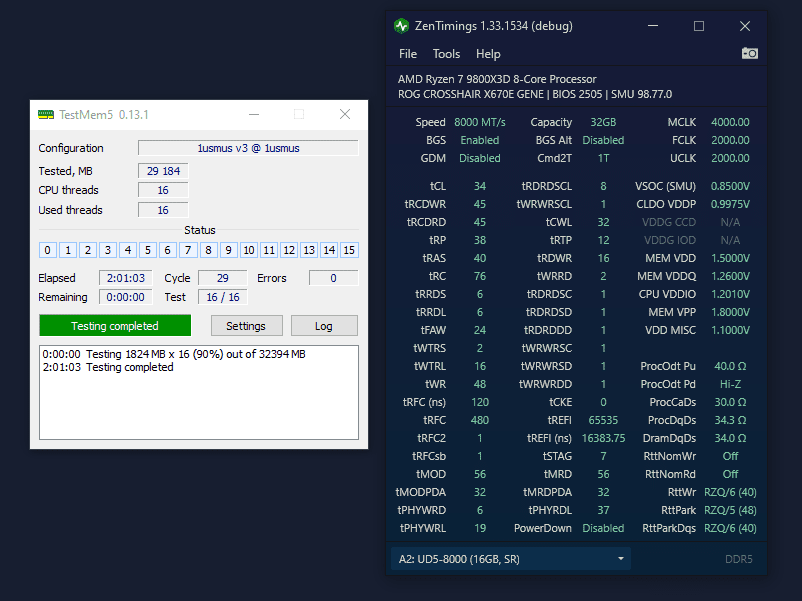802x601 pixels.
Task: Click thread status box 6
Action: coord(168,250)
